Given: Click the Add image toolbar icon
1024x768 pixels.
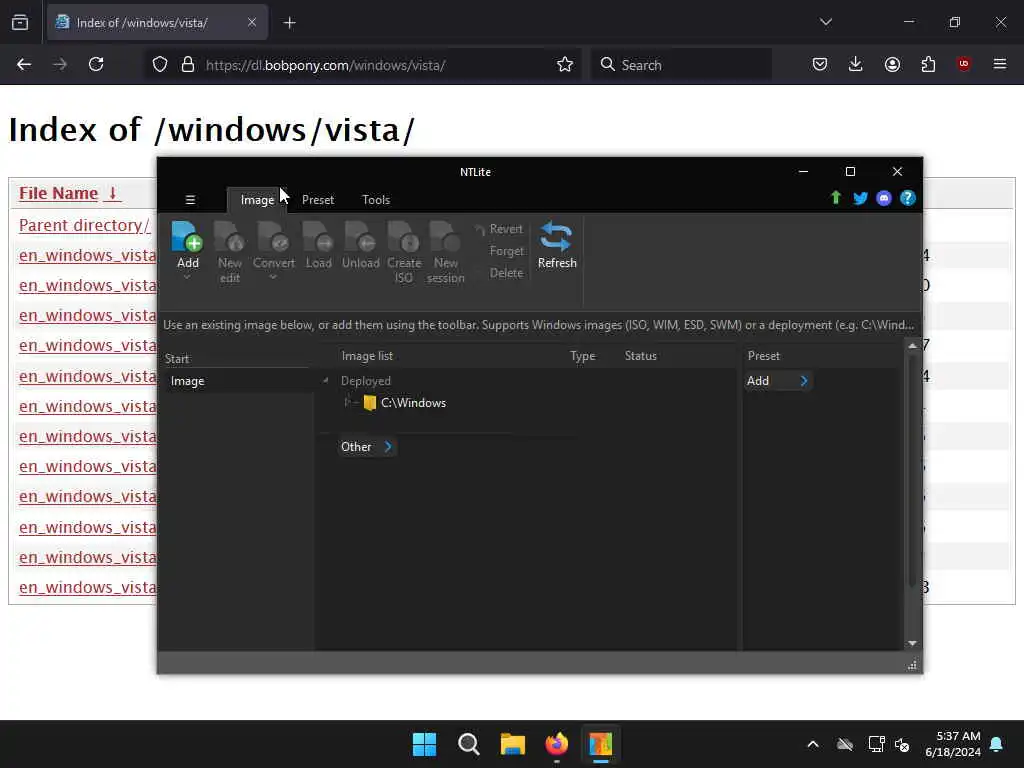Looking at the screenshot, I should (x=187, y=236).
